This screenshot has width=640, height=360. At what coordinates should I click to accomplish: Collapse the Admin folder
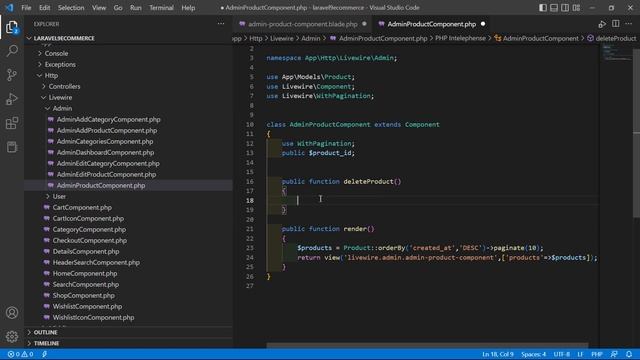pyautogui.click(x=62, y=109)
